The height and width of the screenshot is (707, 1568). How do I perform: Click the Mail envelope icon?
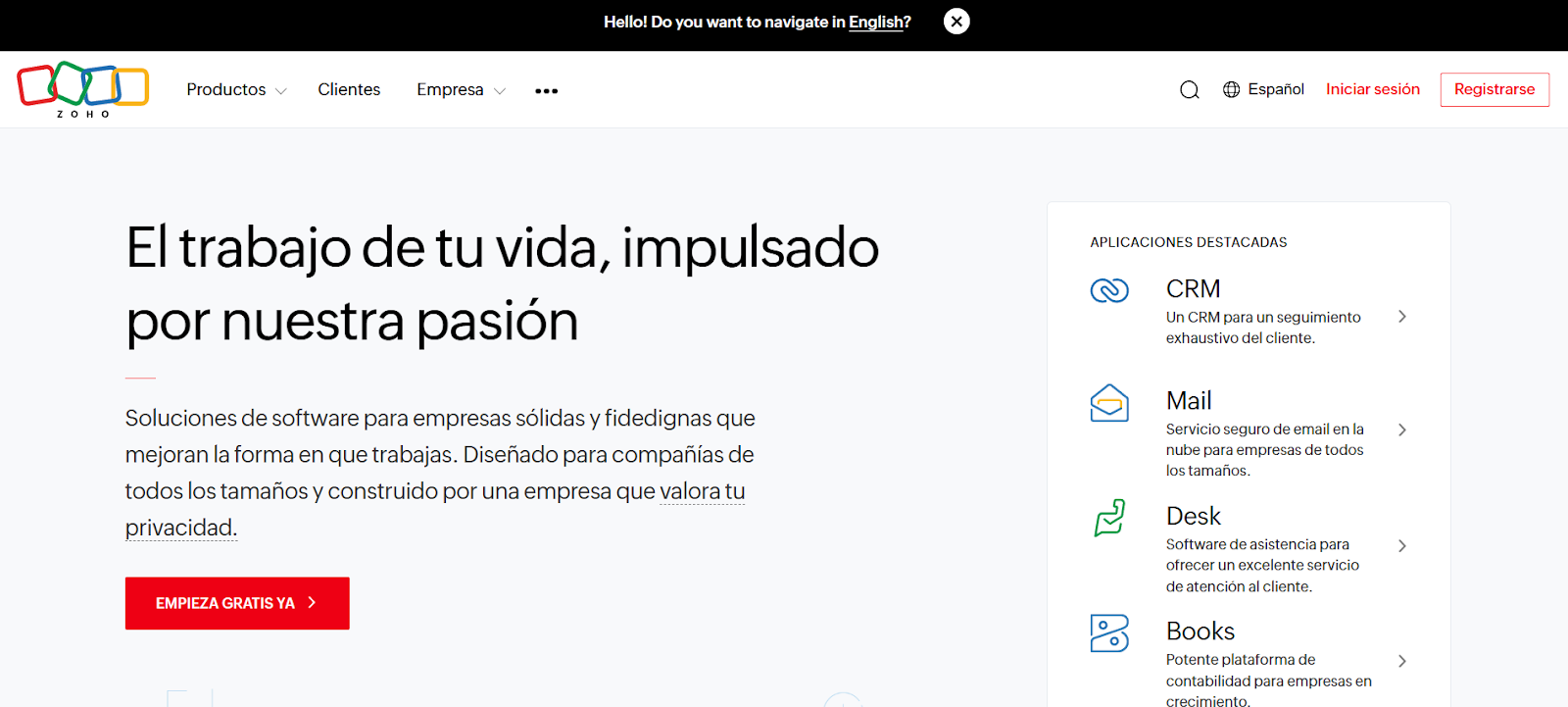[x=1109, y=403]
